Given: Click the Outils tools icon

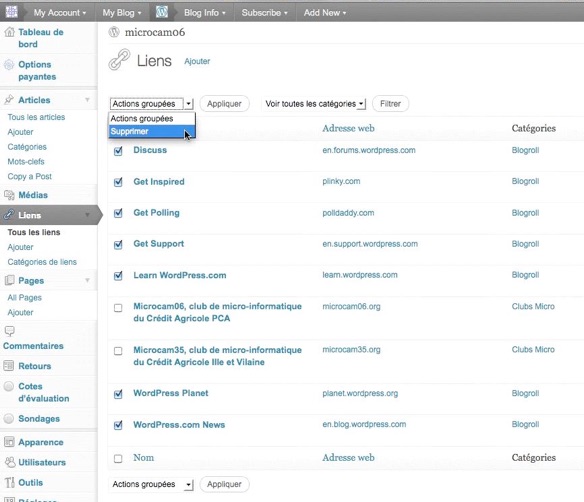Looking at the screenshot, I should (x=10, y=482).
